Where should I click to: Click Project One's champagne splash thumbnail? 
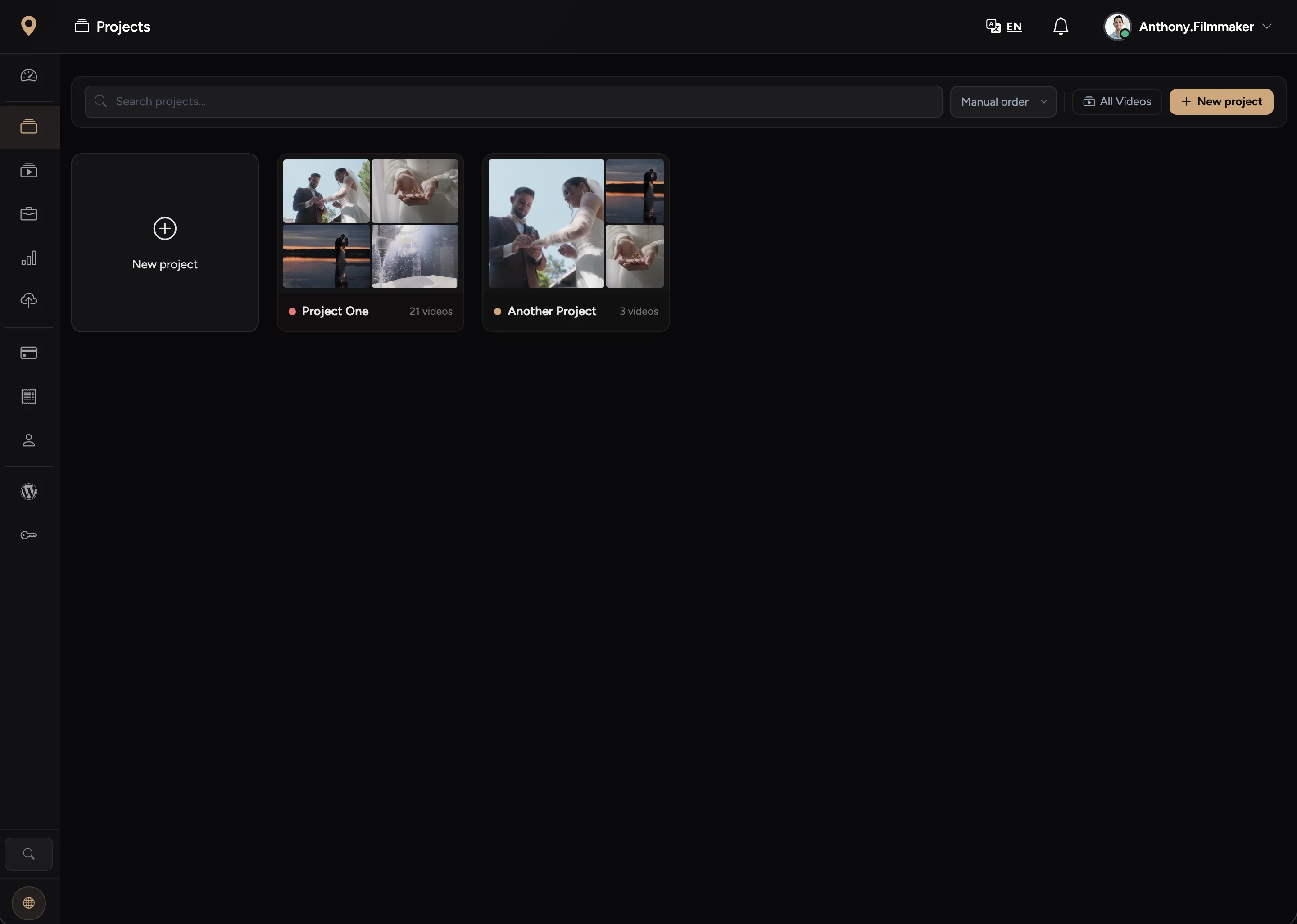[x=415, y=256]
